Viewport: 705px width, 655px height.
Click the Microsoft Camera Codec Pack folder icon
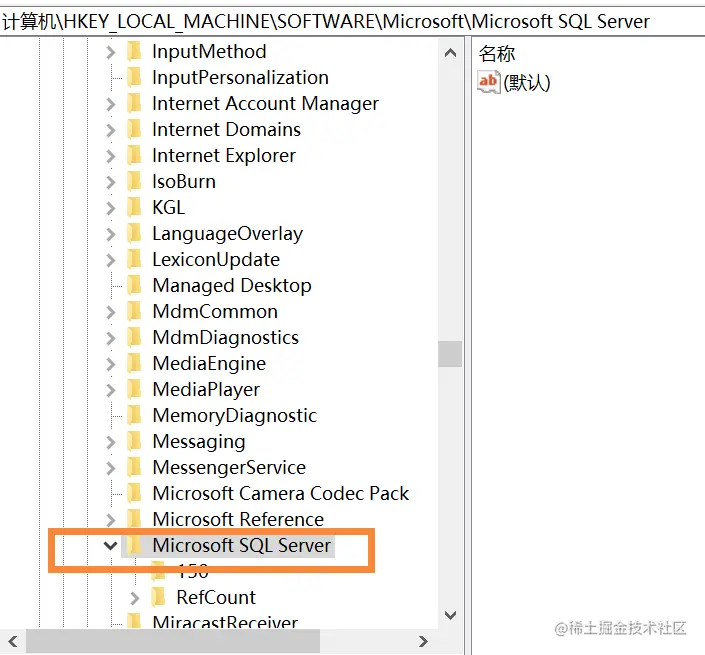pos(134,493)
